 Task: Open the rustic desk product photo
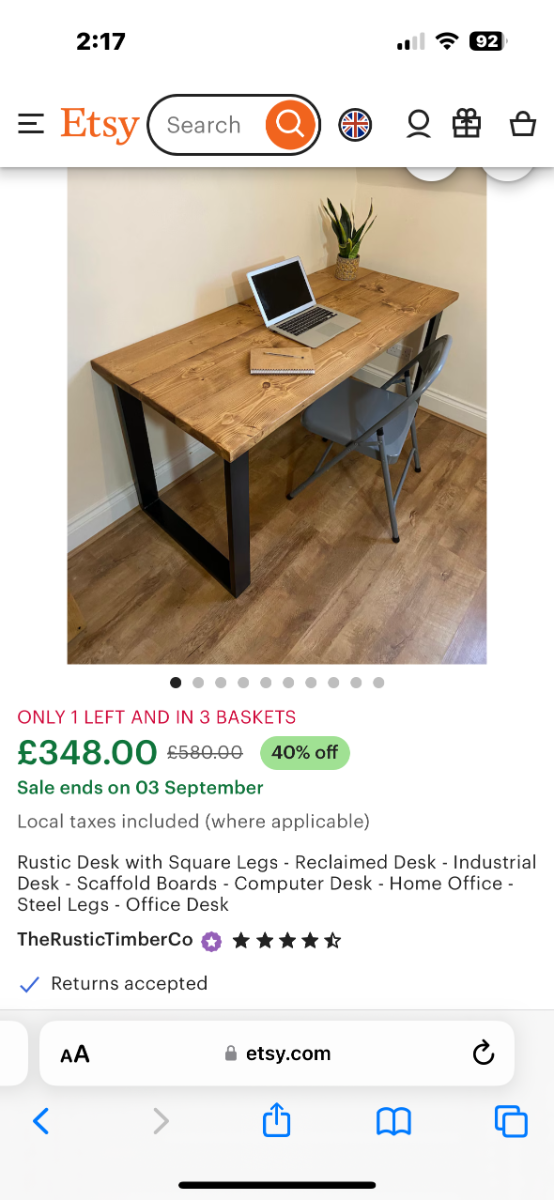(x=277, y=416)
